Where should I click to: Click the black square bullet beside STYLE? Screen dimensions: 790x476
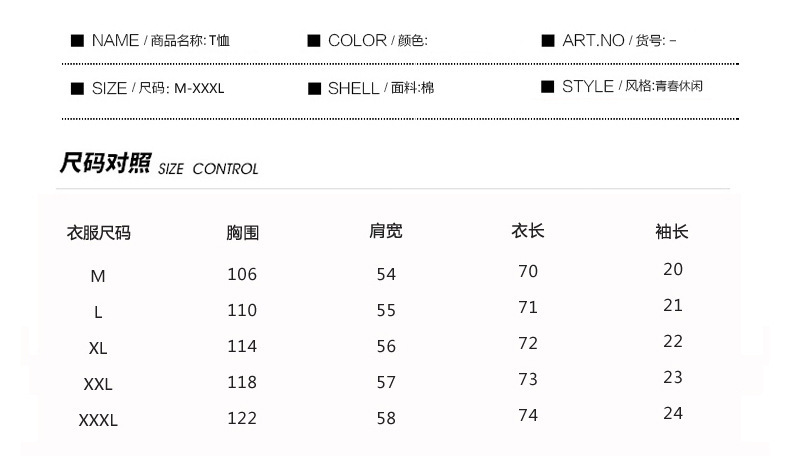tap(548, 87)
